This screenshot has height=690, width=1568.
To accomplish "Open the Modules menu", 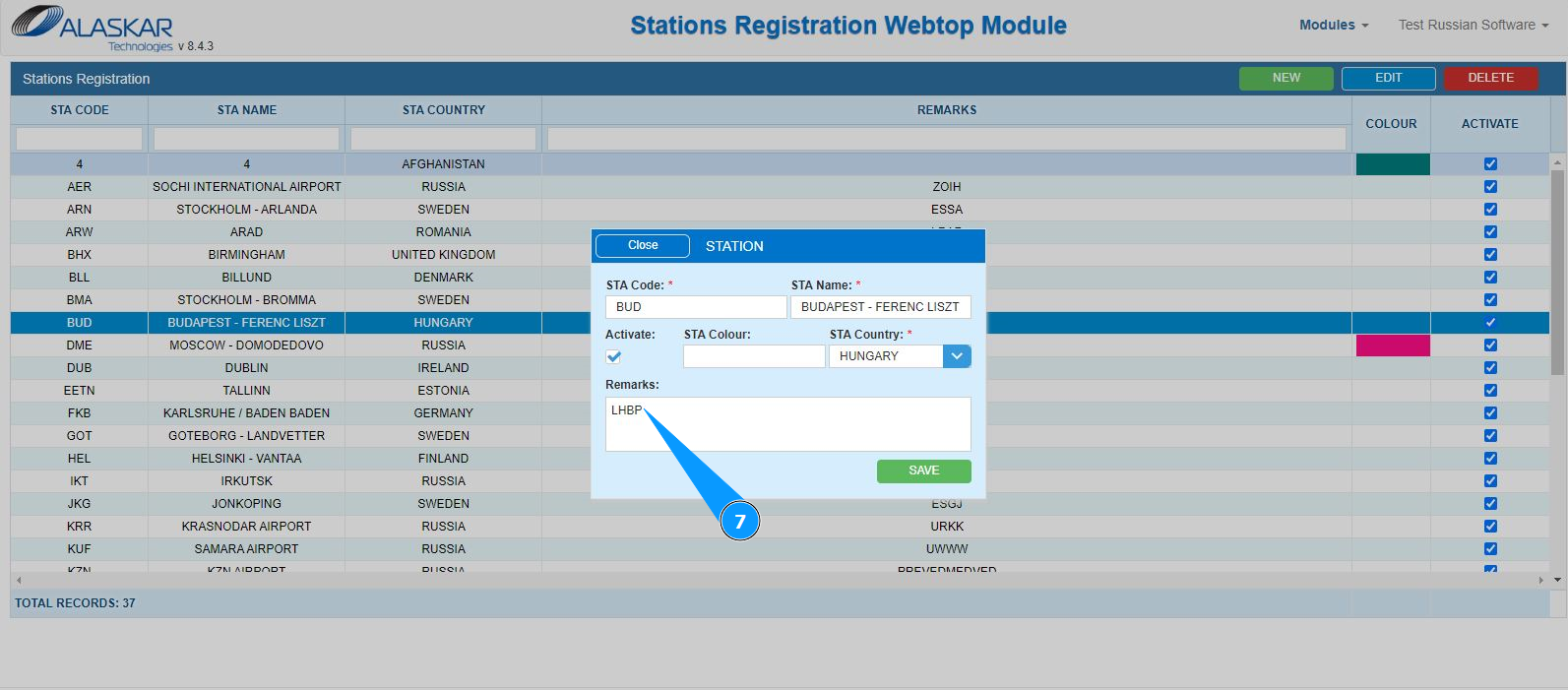I will [1334, 25].
